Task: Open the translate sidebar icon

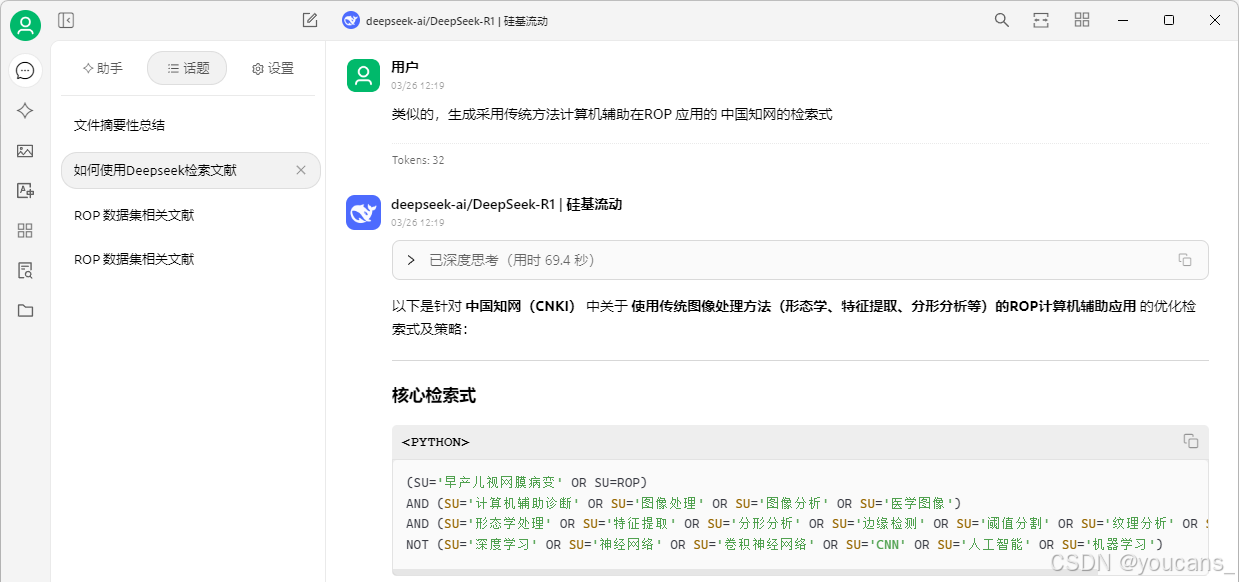Action: click(x=25, y=191)
